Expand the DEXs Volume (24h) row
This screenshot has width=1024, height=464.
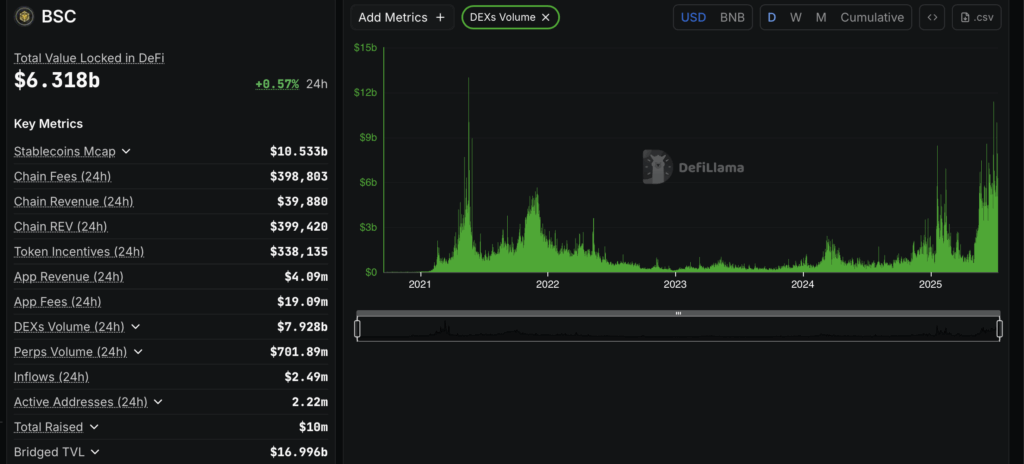[135, 327]
